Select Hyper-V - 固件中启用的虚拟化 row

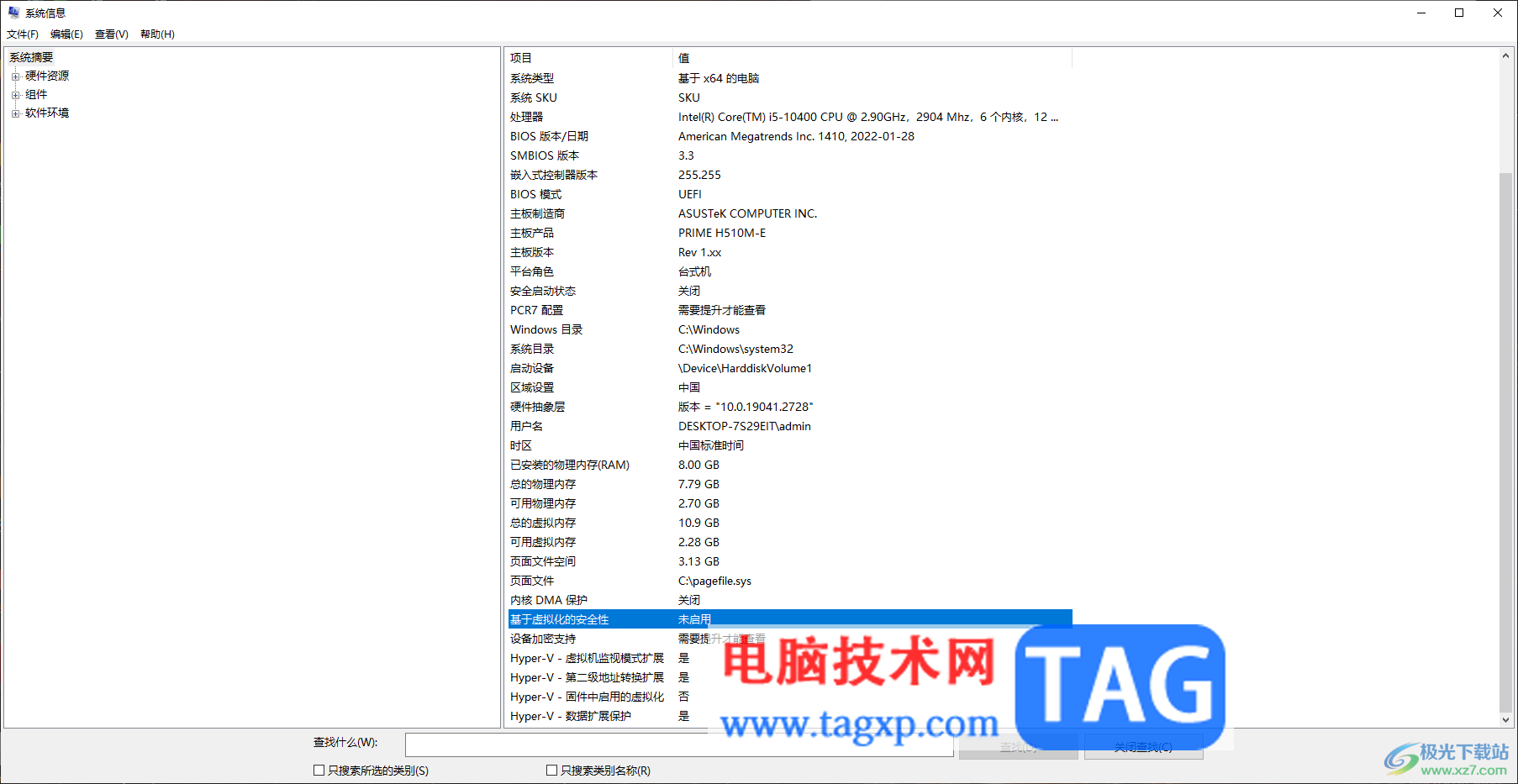point(790,697)
